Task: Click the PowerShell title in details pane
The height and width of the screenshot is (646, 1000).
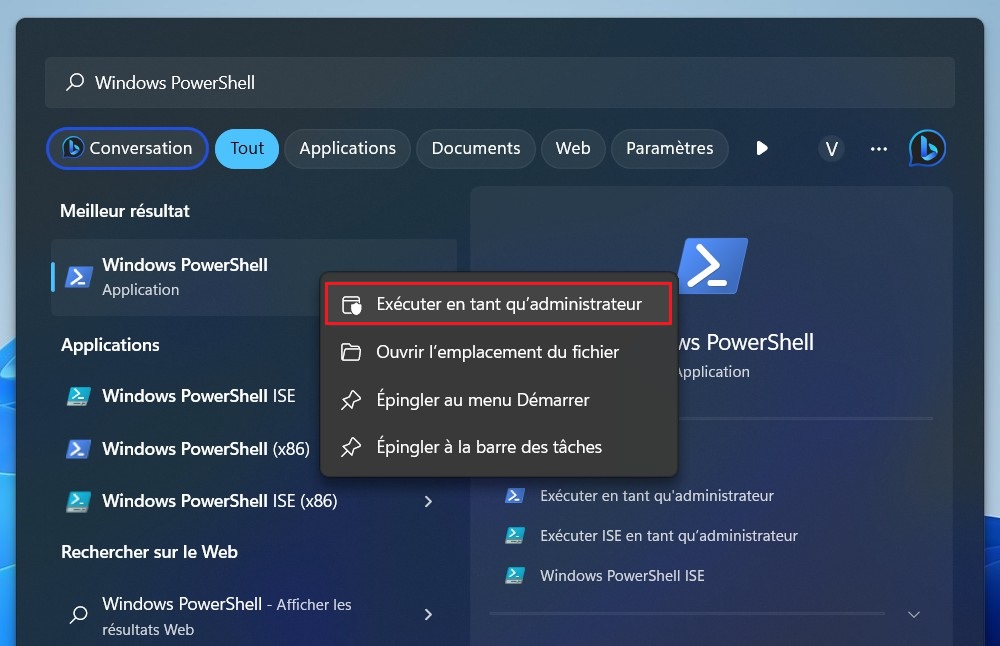Action: click(x=746, y=342)
